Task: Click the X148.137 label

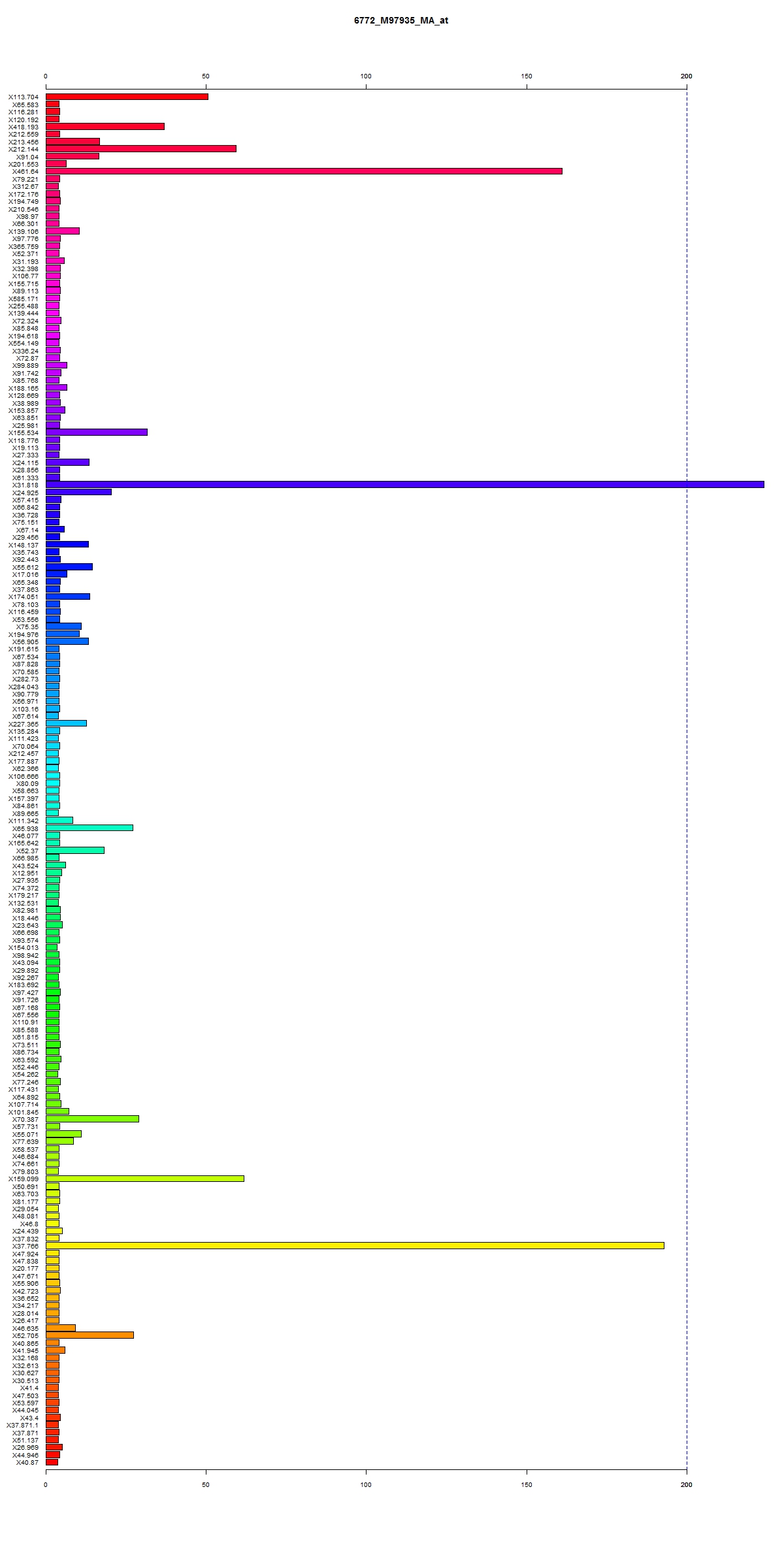Action: point(24,545)
